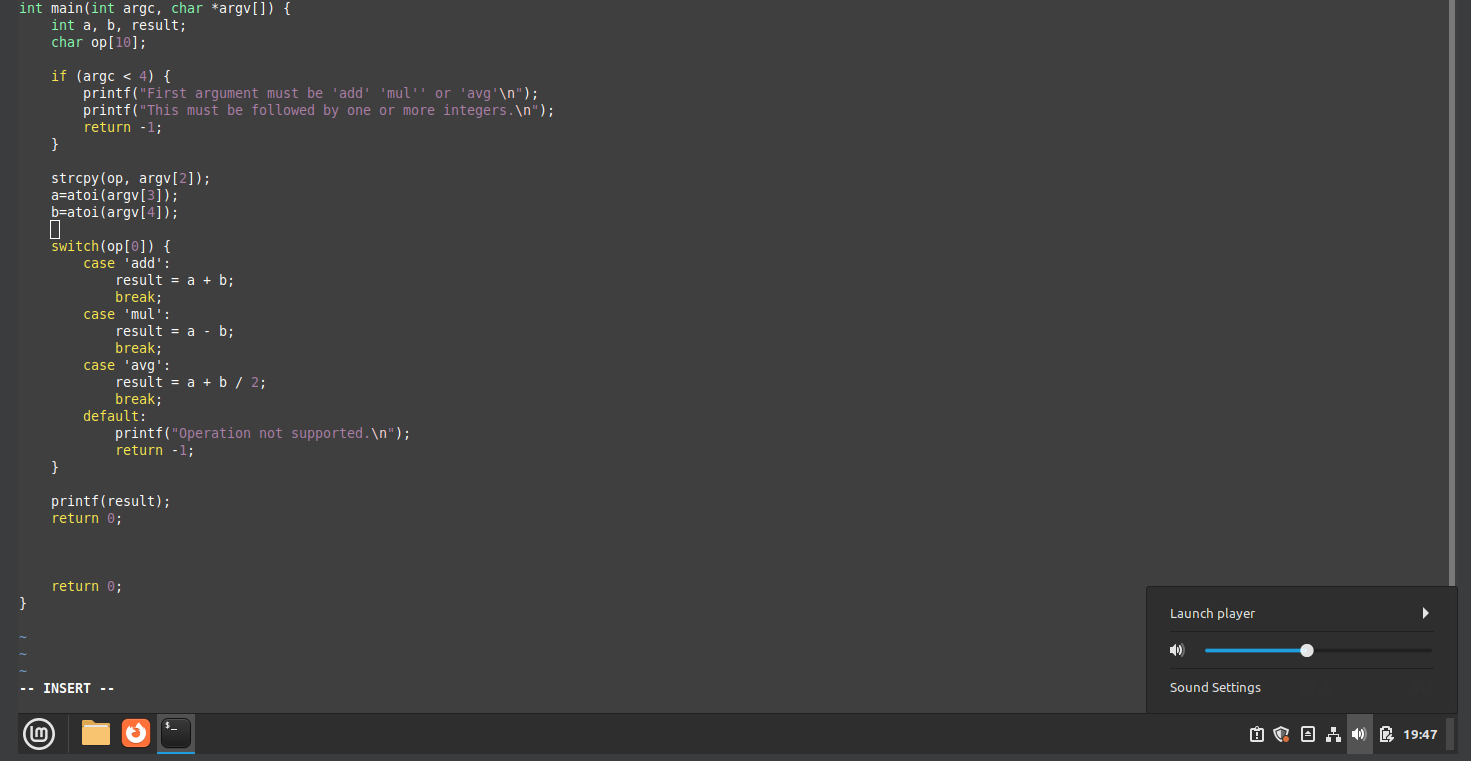Click the "if (argc < 4) {" line
The height and width of the screenshot is (761, 1471).
[x=111, y=76]
